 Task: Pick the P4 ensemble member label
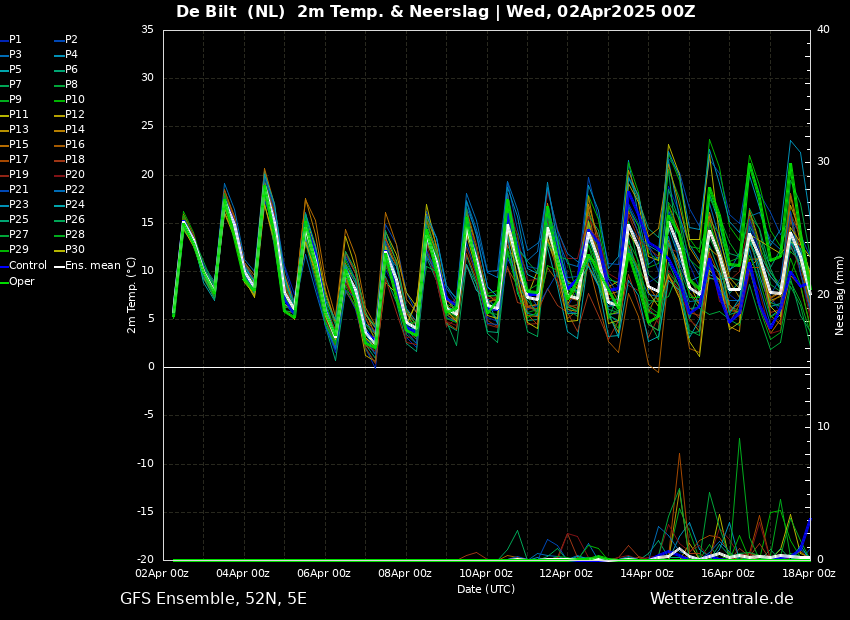point(67,55)
